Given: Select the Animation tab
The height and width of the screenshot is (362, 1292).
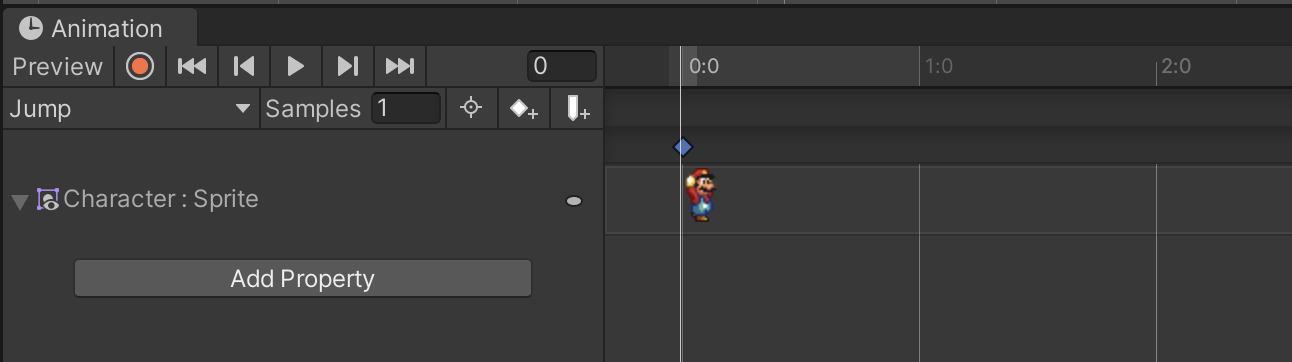Looking at the screenshot, I should click(98, 28).
